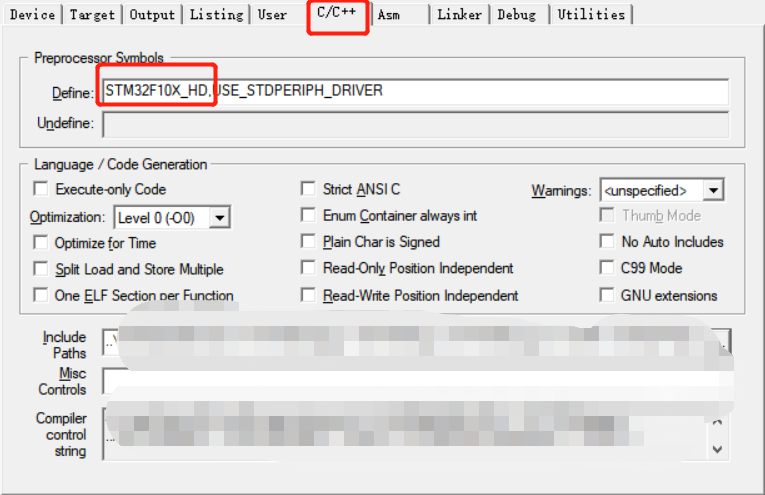The image size is (765, 495).
Task: Enable Execute-only Code checkbox
Action: click(x=41, y=189)
